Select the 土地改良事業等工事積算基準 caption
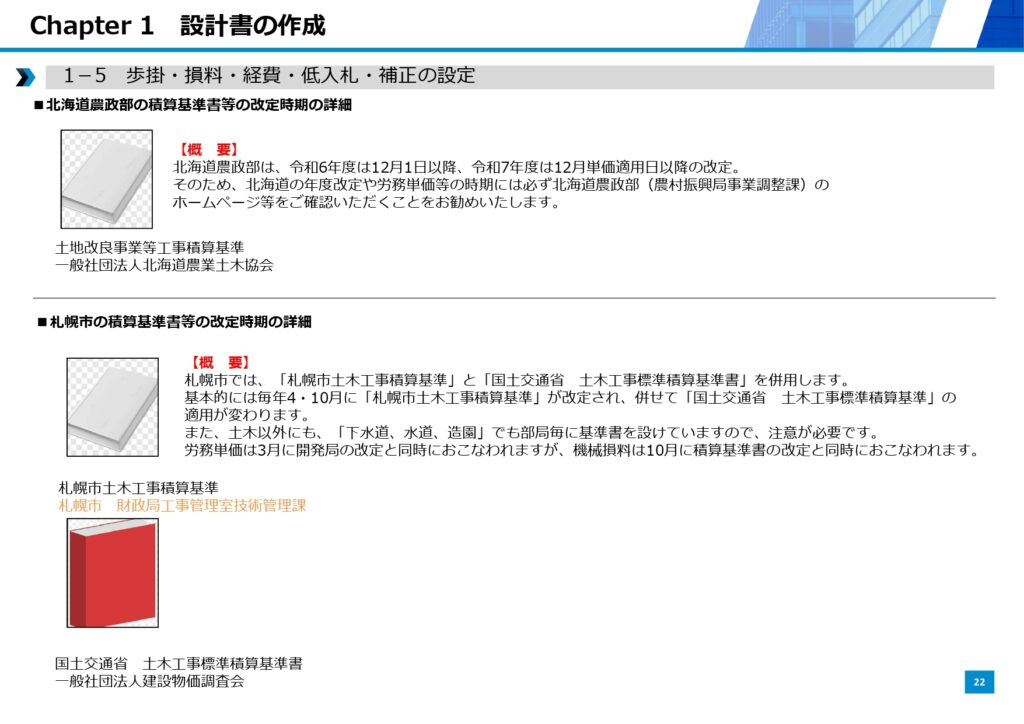The height and width of the screenshot is (724, 1024). 149,247
